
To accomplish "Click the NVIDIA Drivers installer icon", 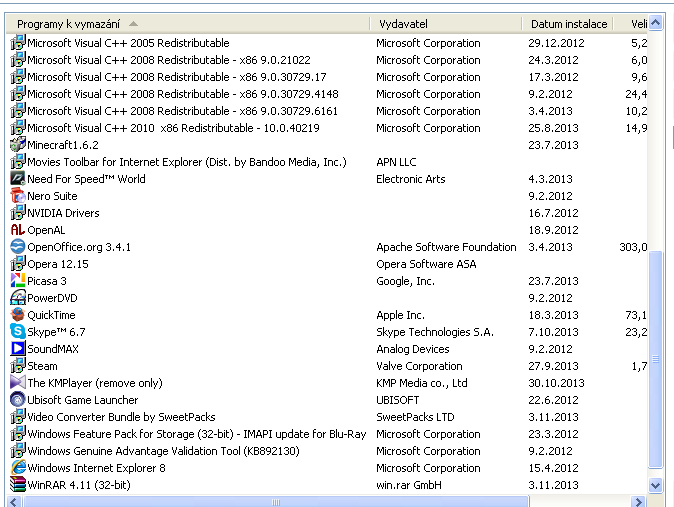I will click(x=18, y=213).
